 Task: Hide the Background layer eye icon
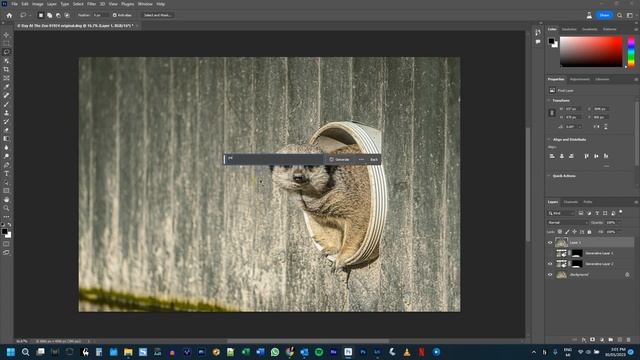[x=550, y=275]
